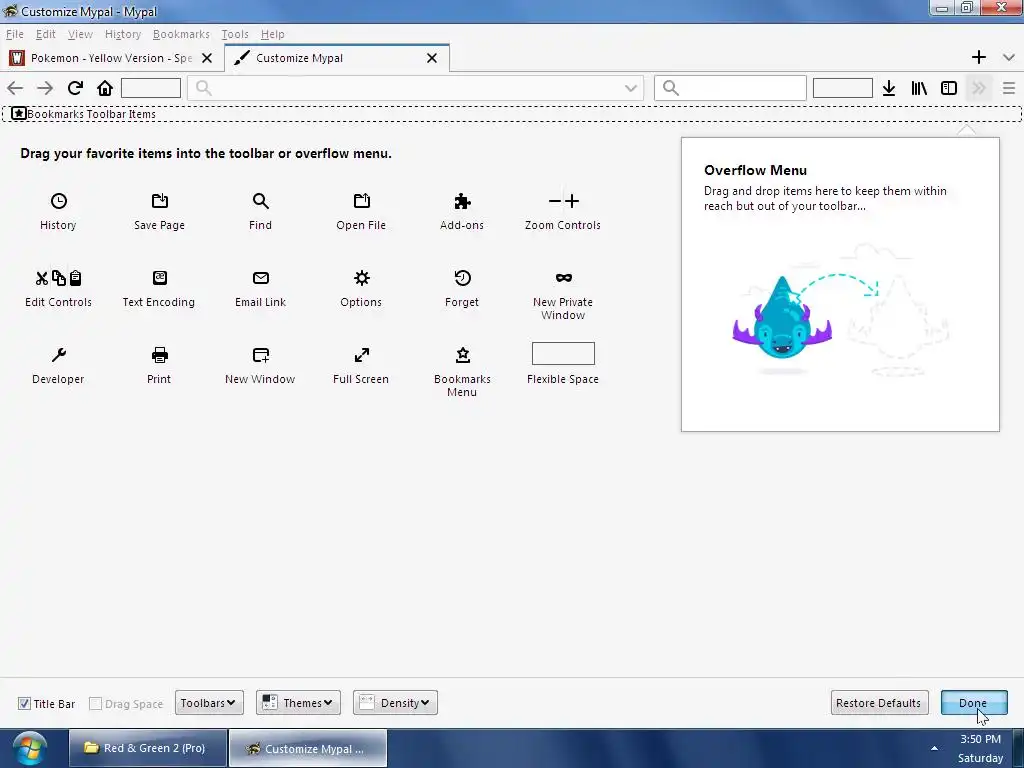Viewport: 1024px width, 768px height.
Task: Click the Bookmarks Toolbar Items star icon
Action: (19, 114)
